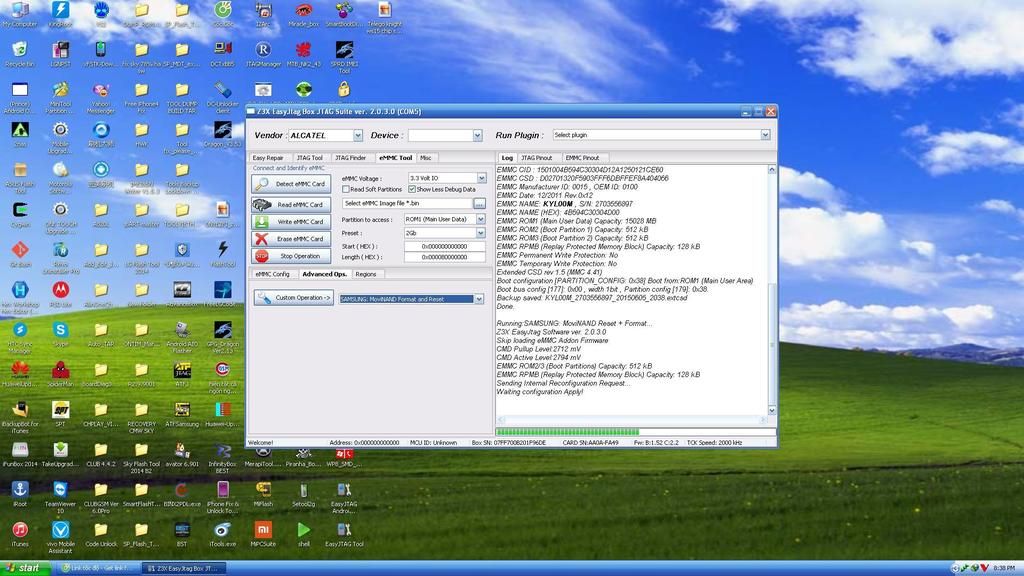Select the KingRoot desktop icon
This screenshot has height=576, width=1024.
(60, 14)
